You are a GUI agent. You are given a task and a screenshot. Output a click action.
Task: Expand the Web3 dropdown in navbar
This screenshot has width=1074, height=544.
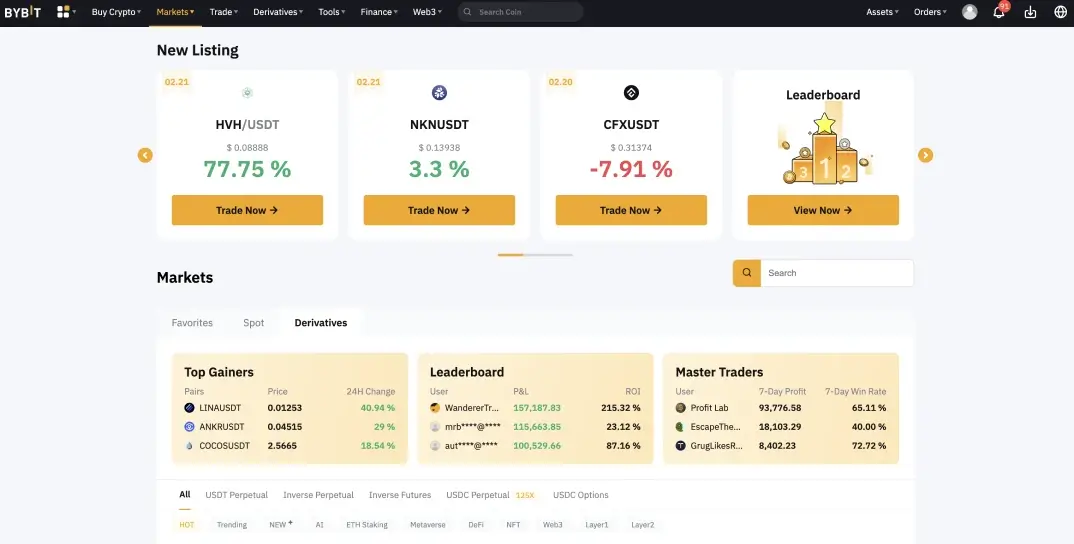tap(427, 12)
